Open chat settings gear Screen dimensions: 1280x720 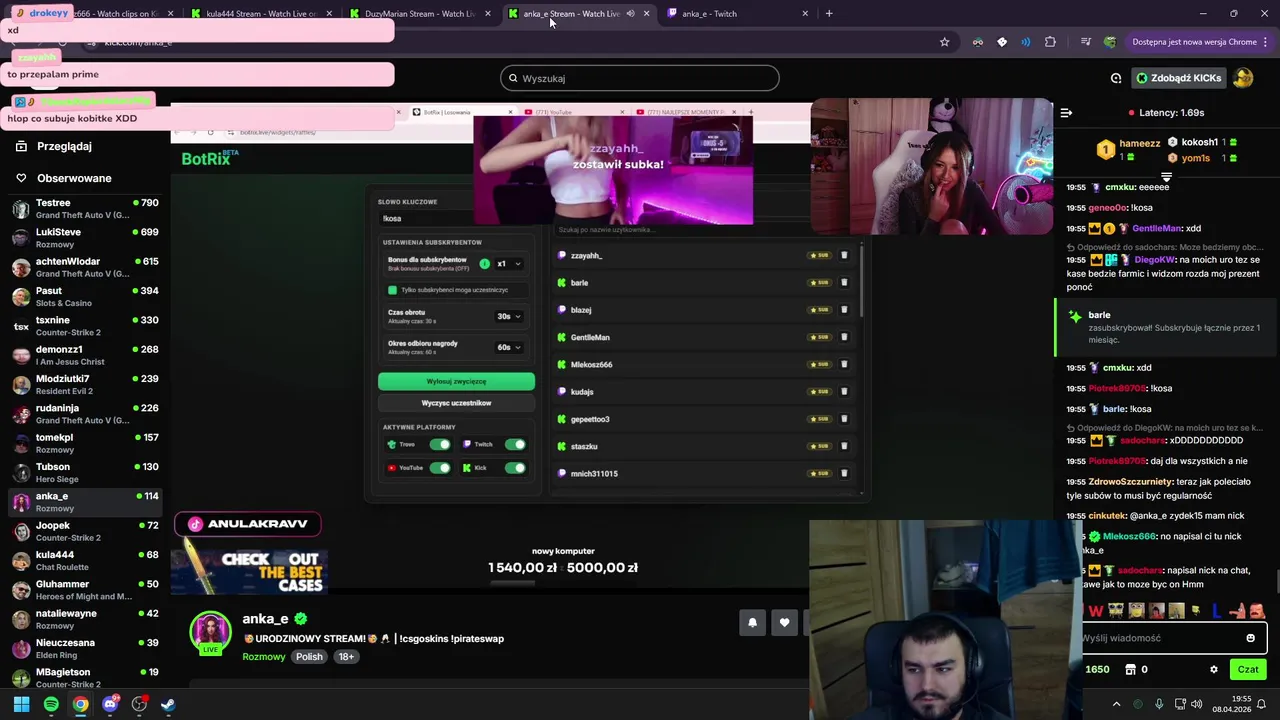(x=1214, y=670)
